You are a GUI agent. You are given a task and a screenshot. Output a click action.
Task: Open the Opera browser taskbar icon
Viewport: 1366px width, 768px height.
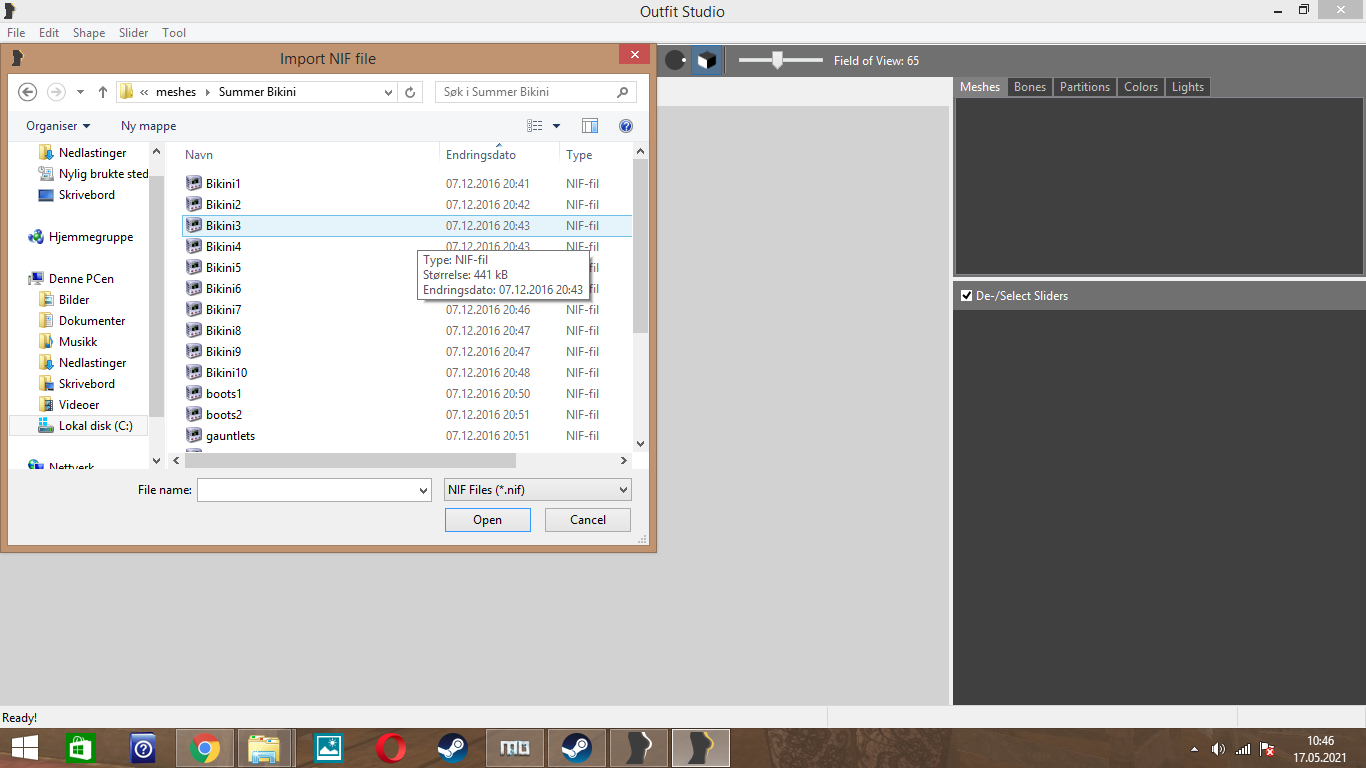[391, 748]
